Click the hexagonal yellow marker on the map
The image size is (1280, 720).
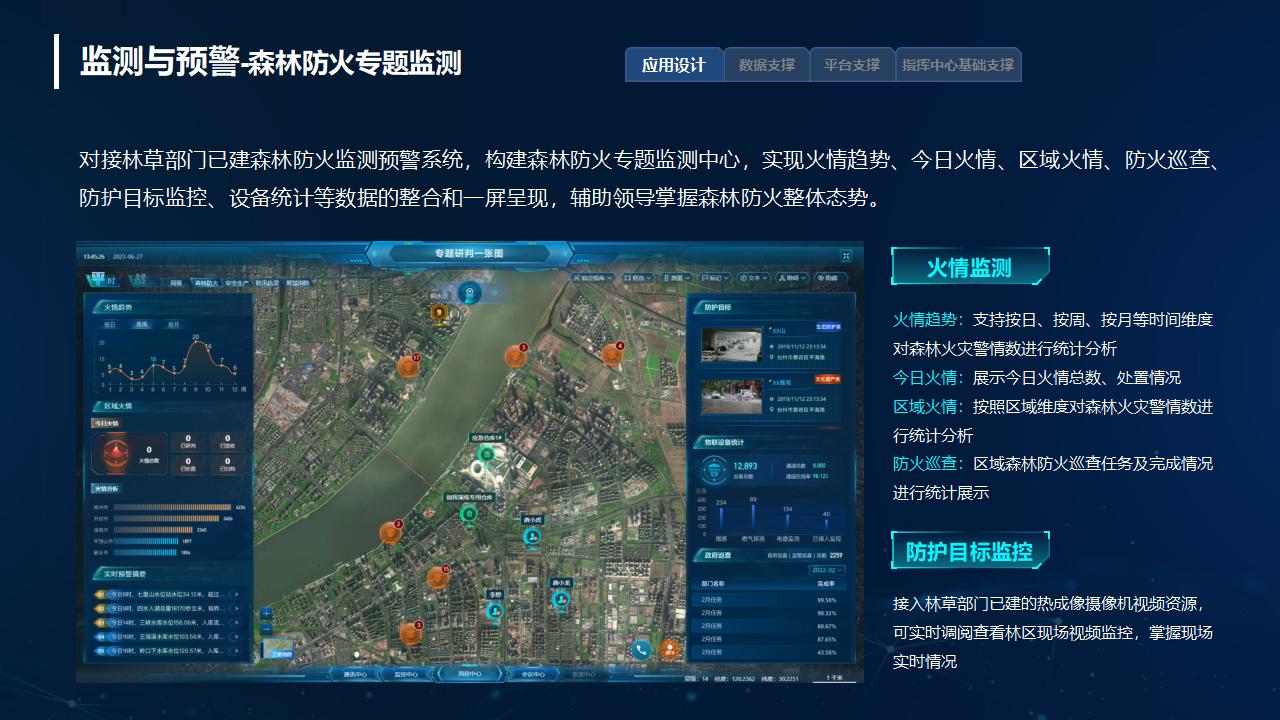438,313
